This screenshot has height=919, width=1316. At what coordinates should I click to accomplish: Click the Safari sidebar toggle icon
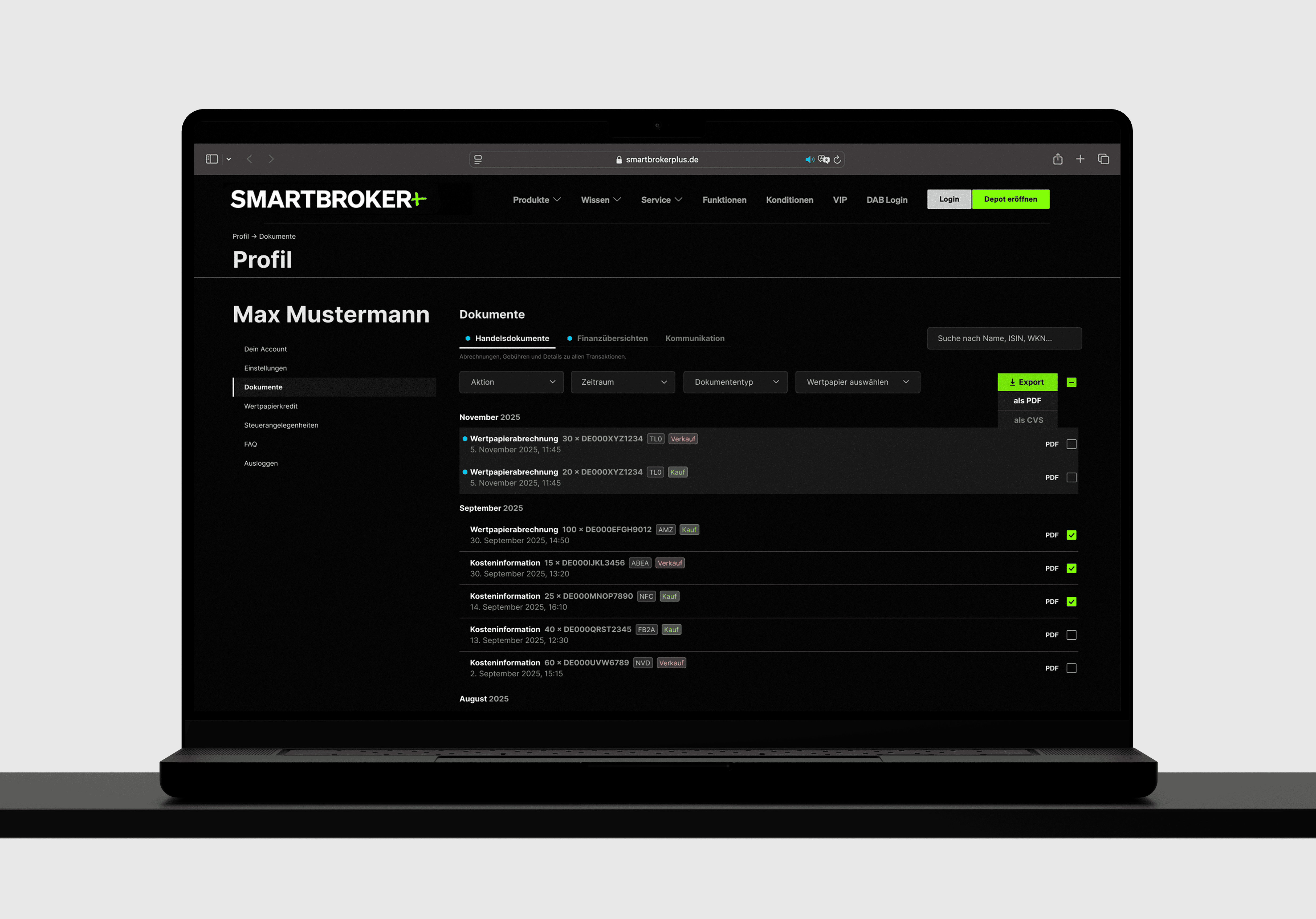pyautogui.click(x=211, y=159)
